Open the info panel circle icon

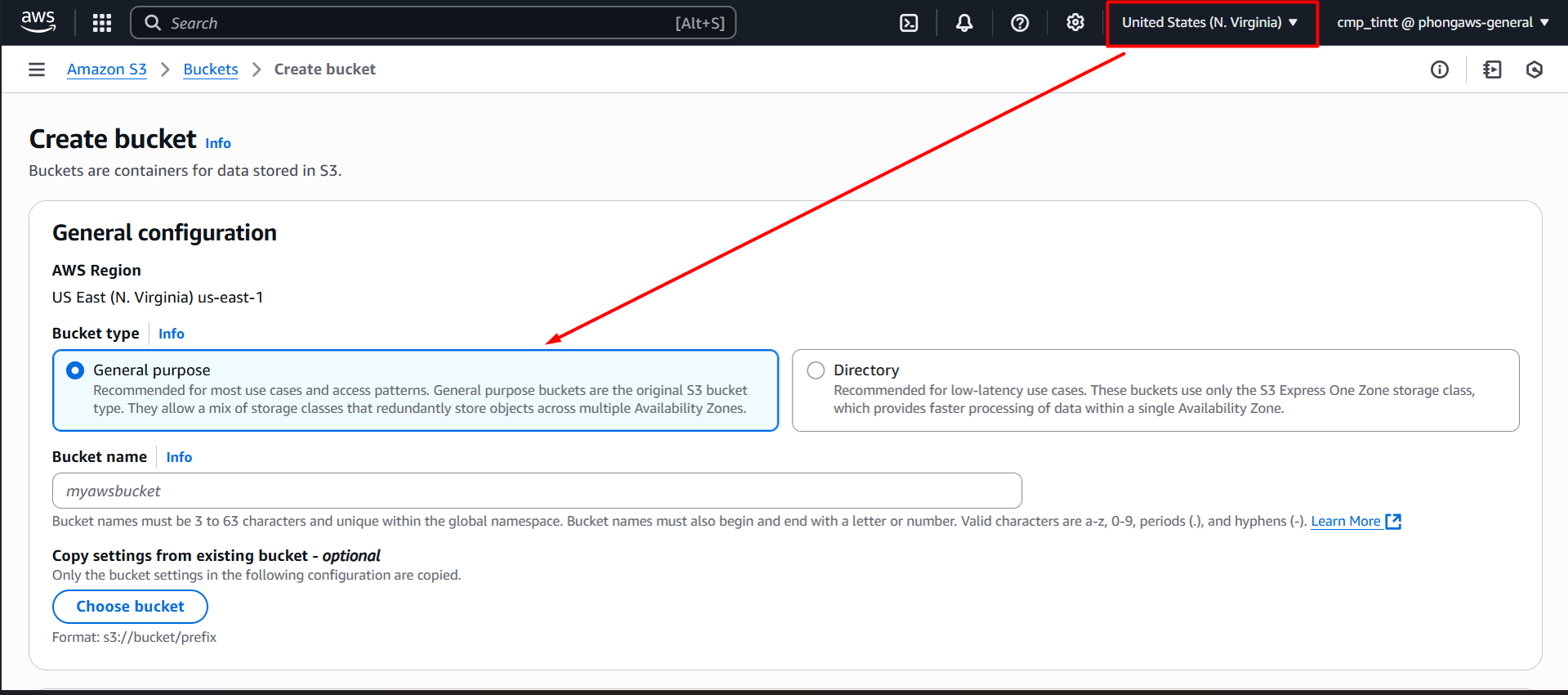pyautogui.click(x=1440, y=69)
